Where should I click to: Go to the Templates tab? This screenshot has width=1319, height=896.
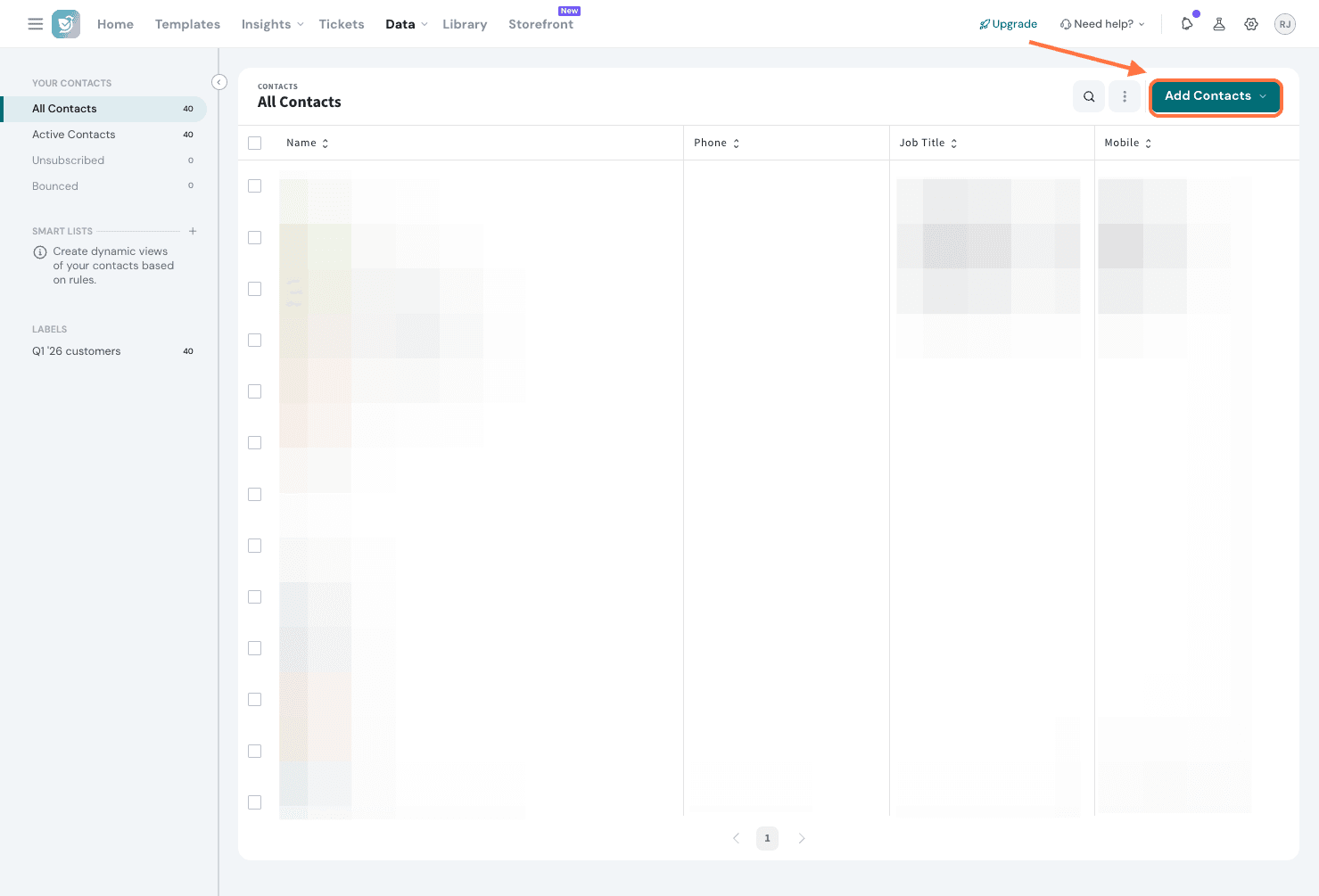(x=187, y=24)
